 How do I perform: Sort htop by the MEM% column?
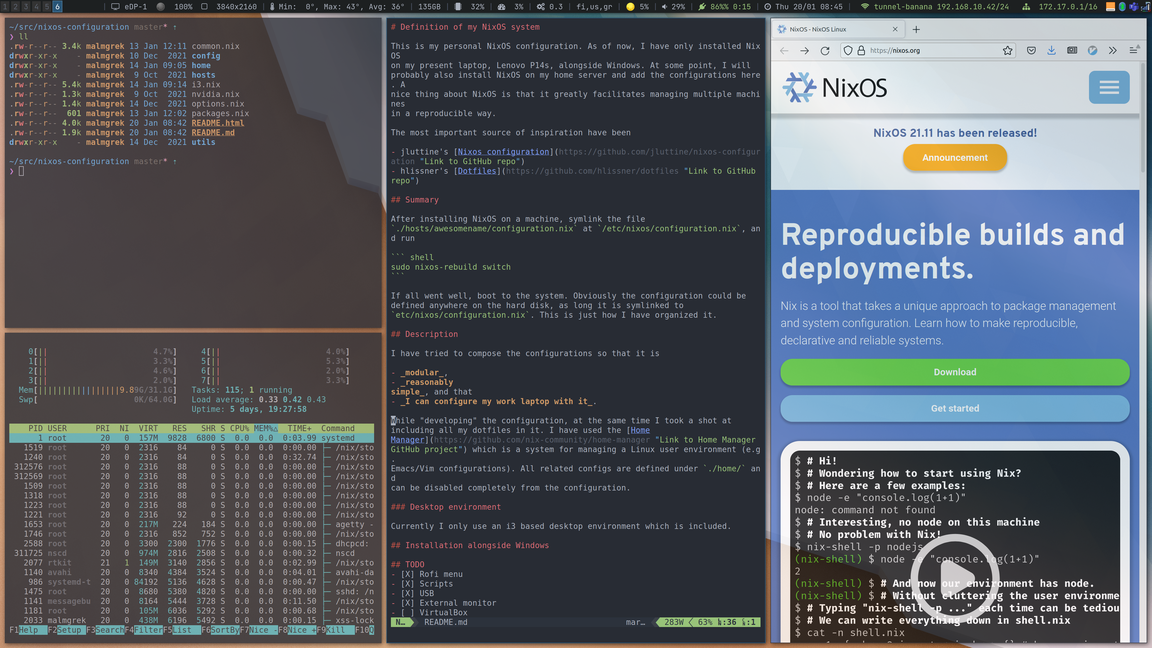coord(264,428)
